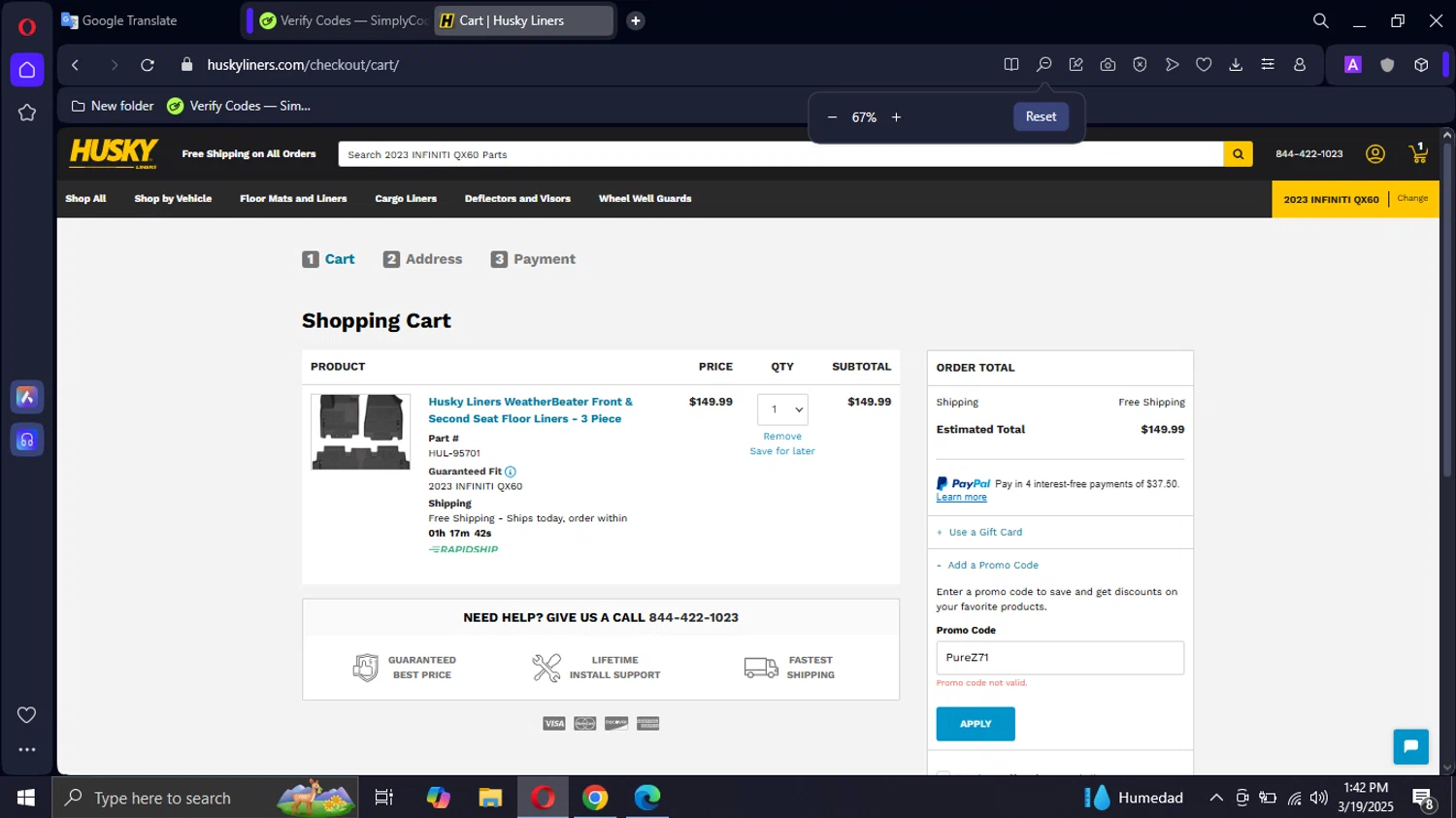Decrease zoom with minus button
The image size is (1456, 818).
[x=832, y=117]
